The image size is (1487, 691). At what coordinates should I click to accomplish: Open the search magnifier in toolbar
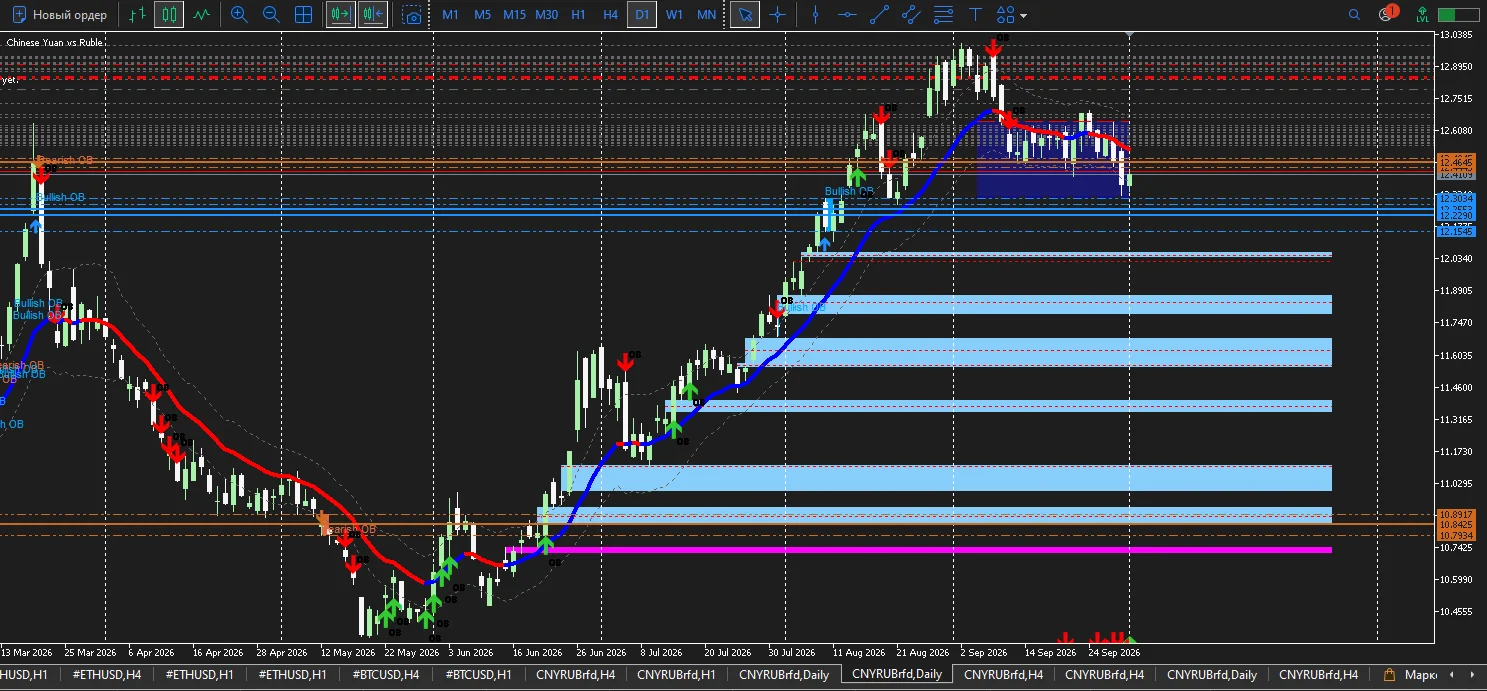[x=1354, y=15]
